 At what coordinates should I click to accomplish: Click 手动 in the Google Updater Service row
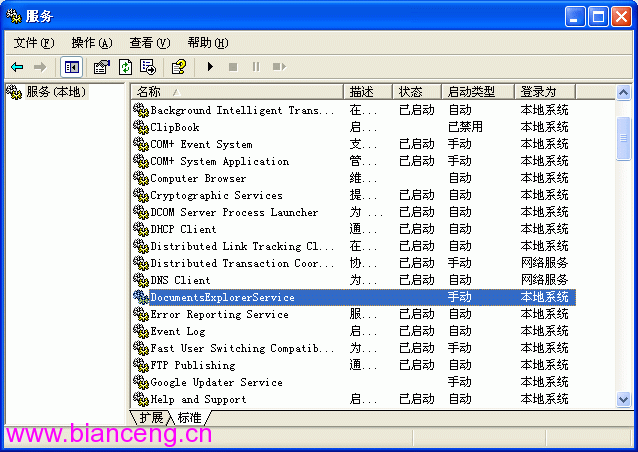pyautogui.click(x=460, y=382)
